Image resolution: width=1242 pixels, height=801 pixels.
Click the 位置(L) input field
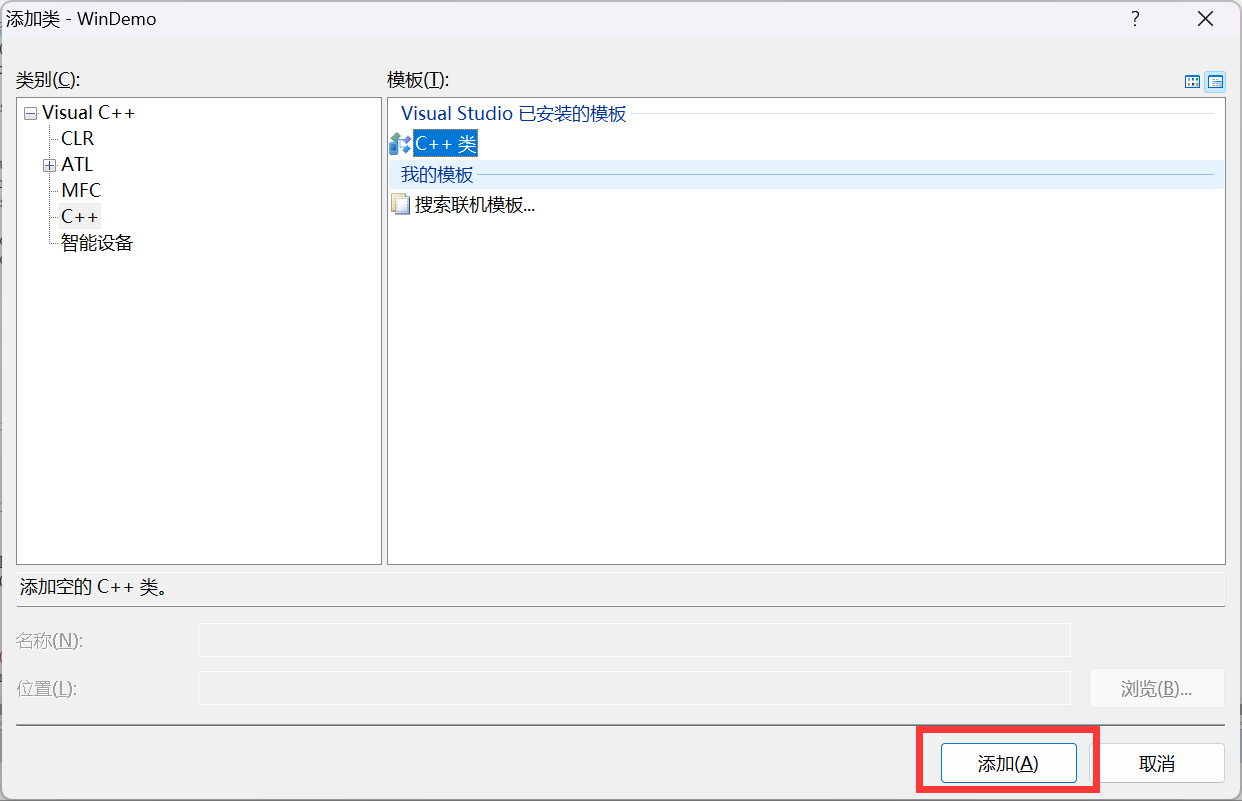click(634, 687)
